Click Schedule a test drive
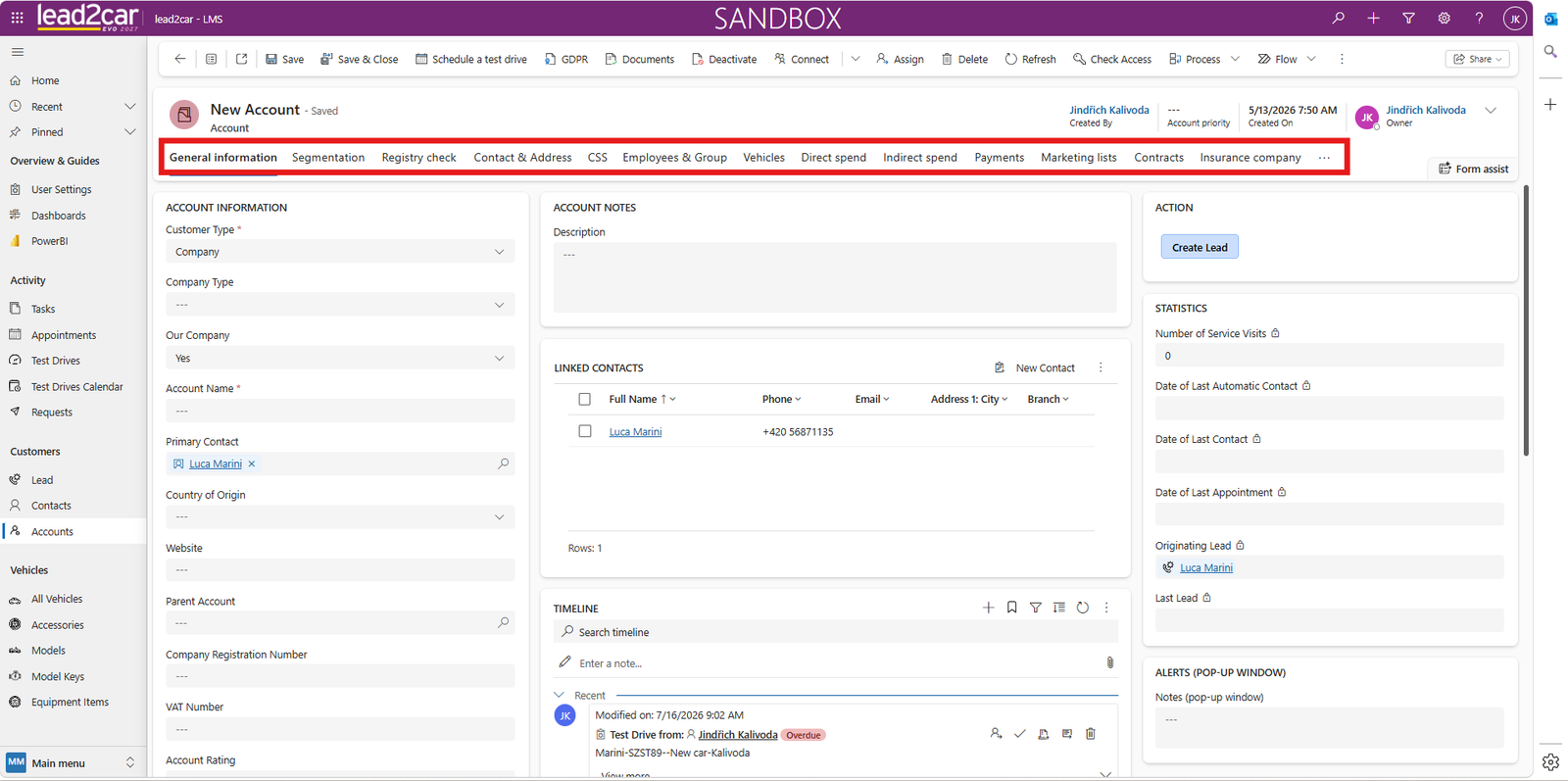The height and width of the screenshot is (781, 1568). (471, 59)
